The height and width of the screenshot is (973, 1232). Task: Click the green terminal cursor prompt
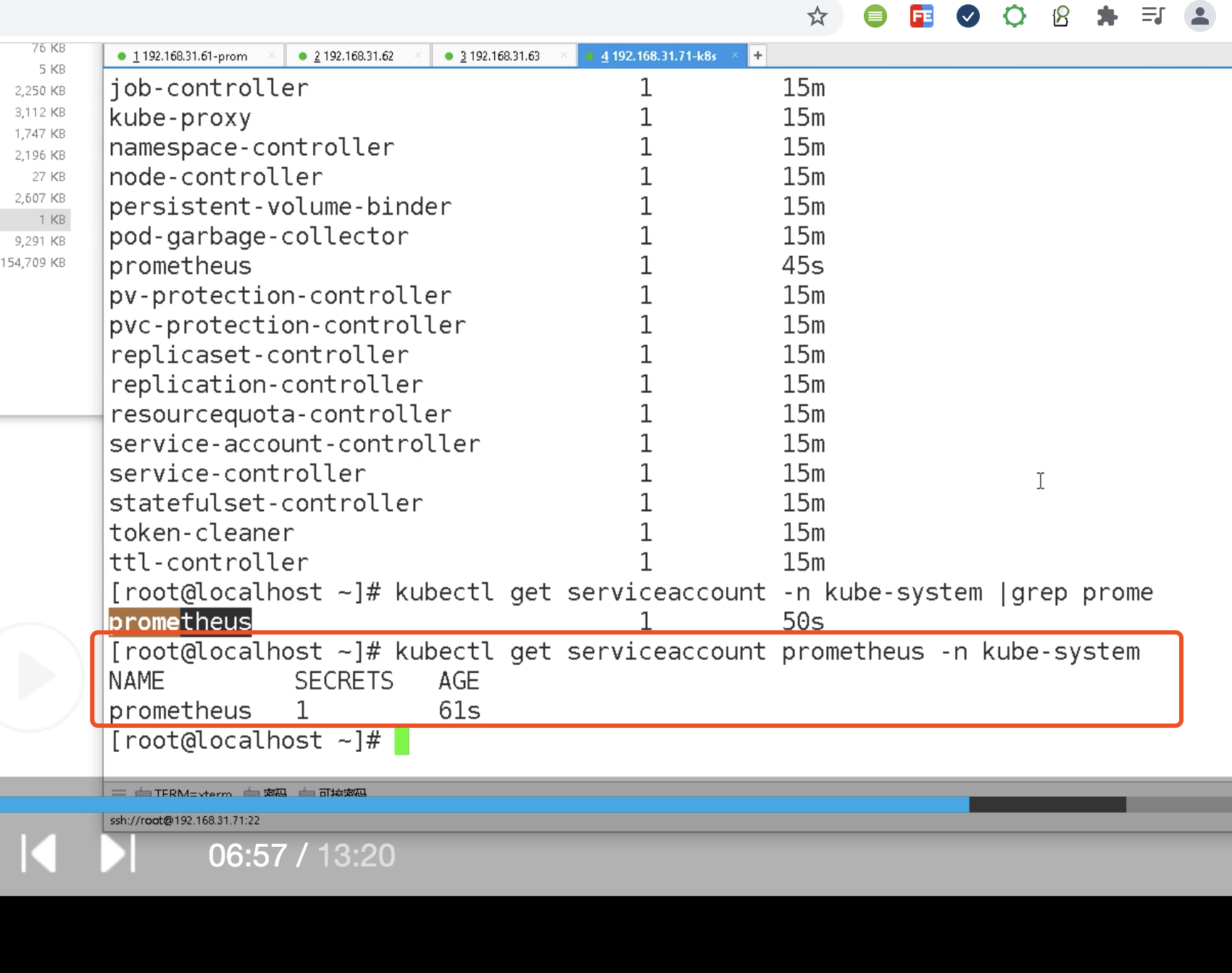pyautogui.click(x=401, y=741)
